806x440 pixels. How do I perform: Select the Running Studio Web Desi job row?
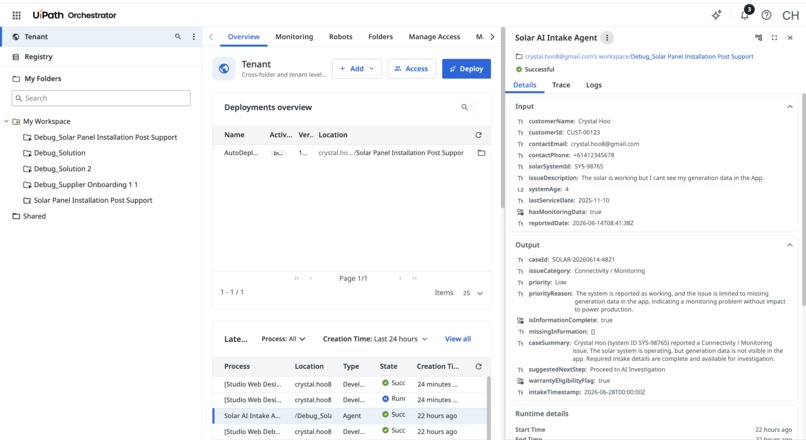[x=350, y=399]
